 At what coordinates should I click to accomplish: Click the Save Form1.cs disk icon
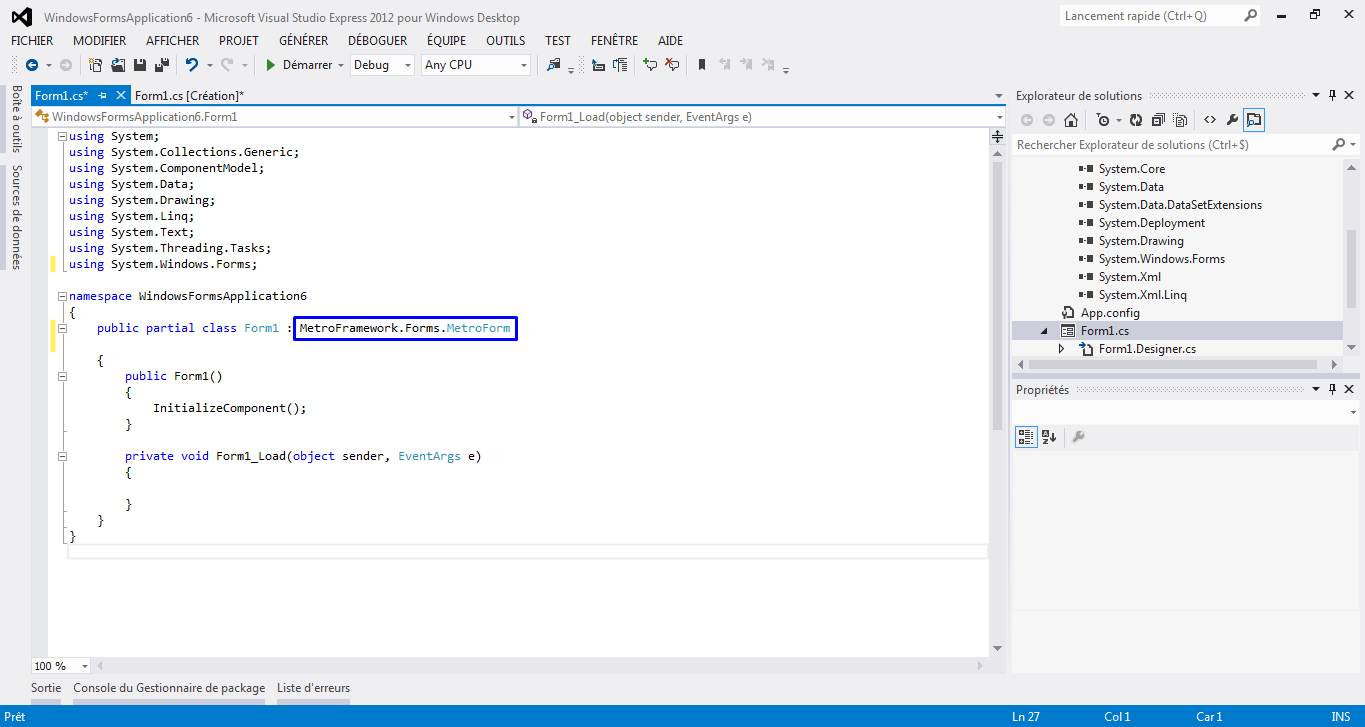[140, 65]
